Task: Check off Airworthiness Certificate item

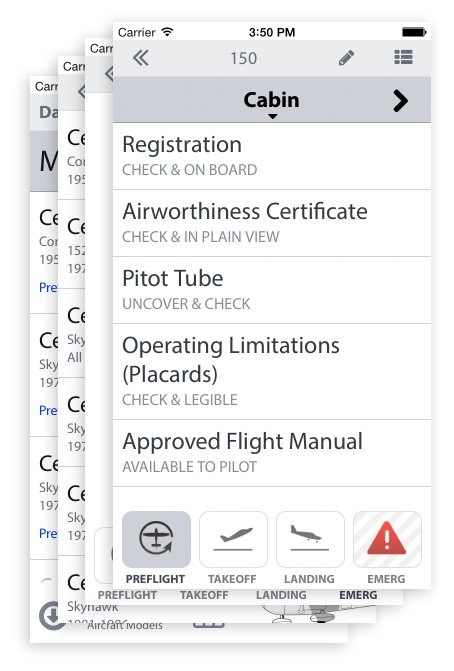Action: (x=272, y=223)
